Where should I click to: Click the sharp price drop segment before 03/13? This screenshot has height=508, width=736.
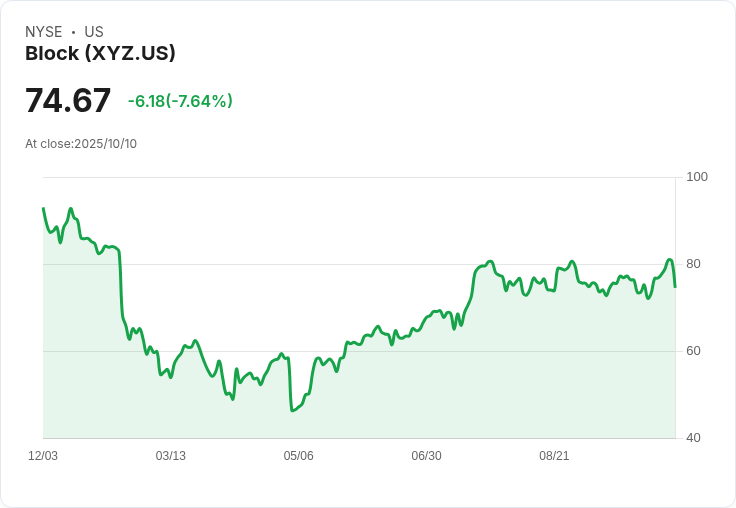[x=121, y=290]
